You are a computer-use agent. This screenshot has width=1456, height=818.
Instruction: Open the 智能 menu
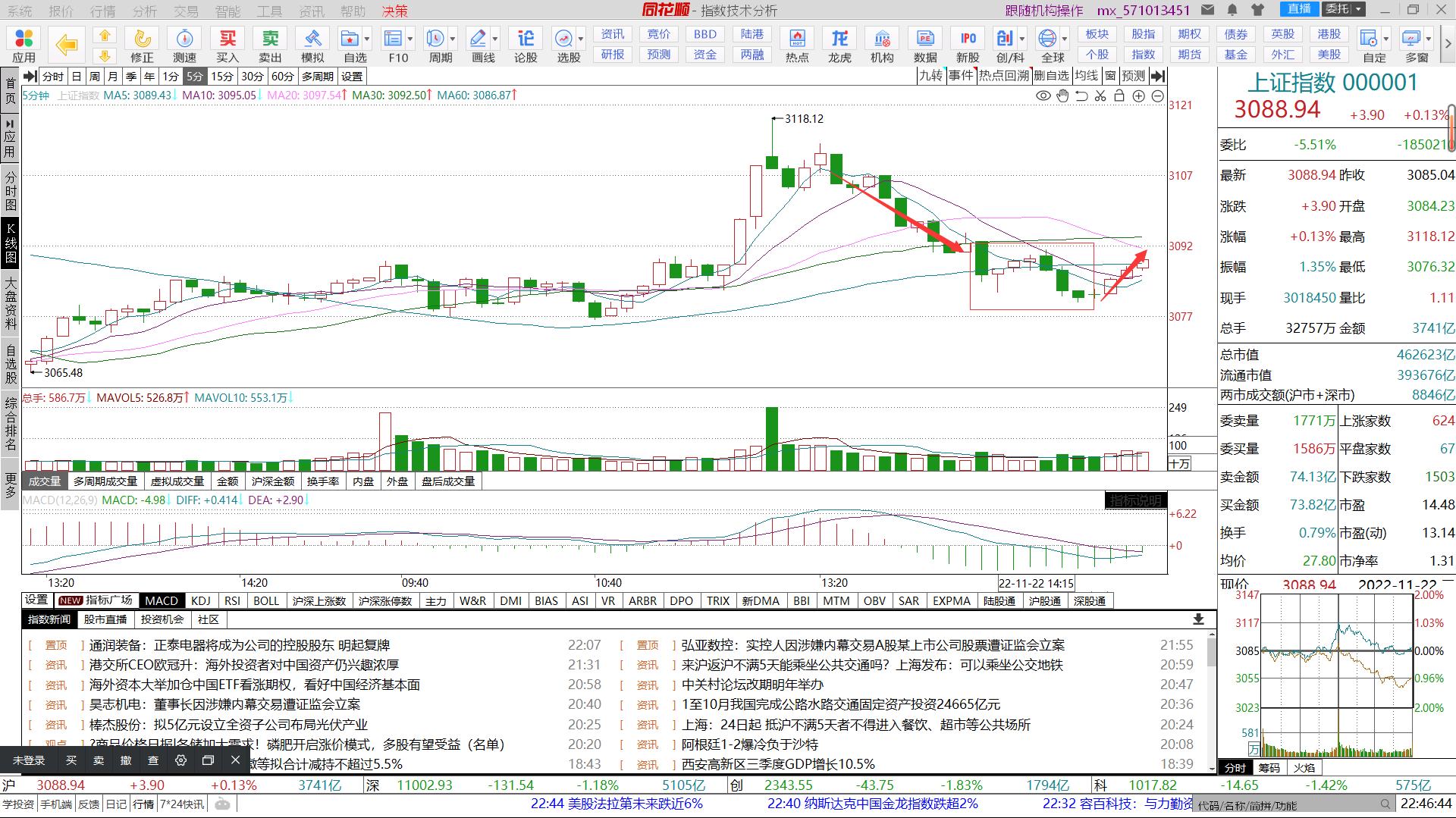[x=227, y=11]
